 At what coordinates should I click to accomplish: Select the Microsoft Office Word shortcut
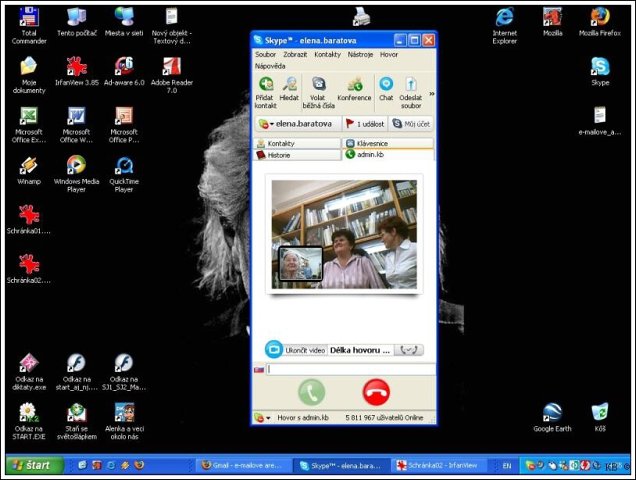click(76, 125)
